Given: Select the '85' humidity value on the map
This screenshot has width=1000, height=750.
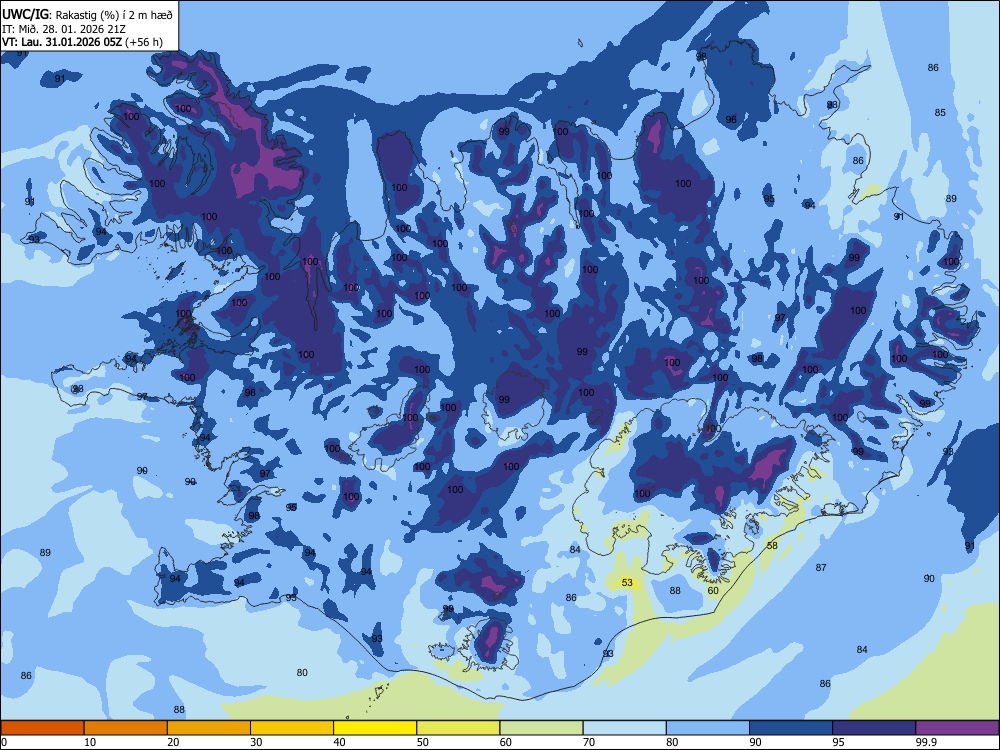Looking at the screenshot, I should click(940, 112).
